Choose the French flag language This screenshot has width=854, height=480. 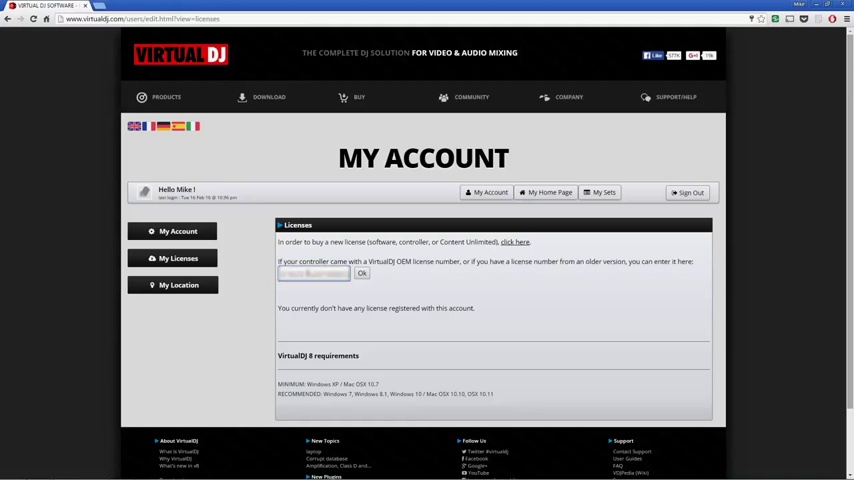pyautogui.click(x=149, y=126)
